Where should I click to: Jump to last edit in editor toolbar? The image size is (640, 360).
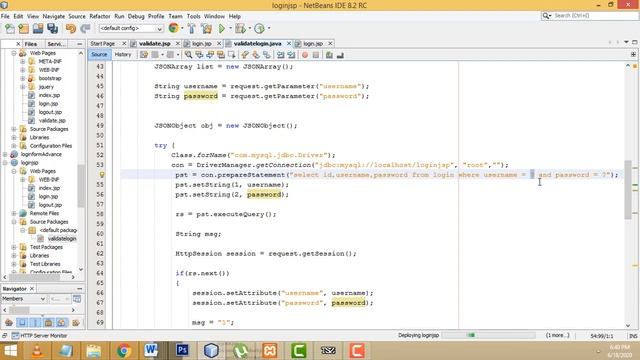144,55
